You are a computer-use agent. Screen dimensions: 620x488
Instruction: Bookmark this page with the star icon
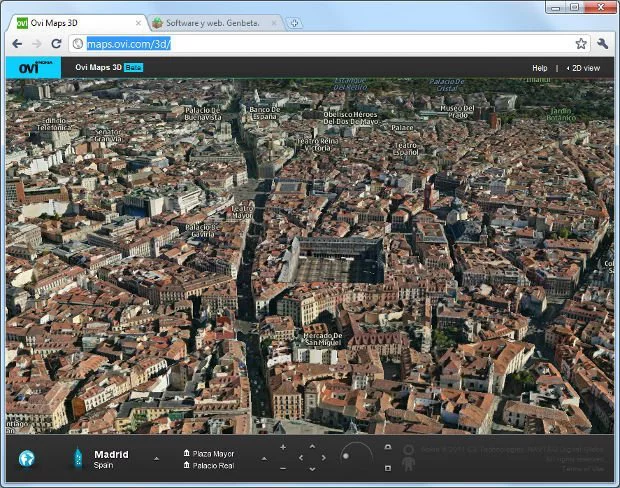click(x=581, y=44)
